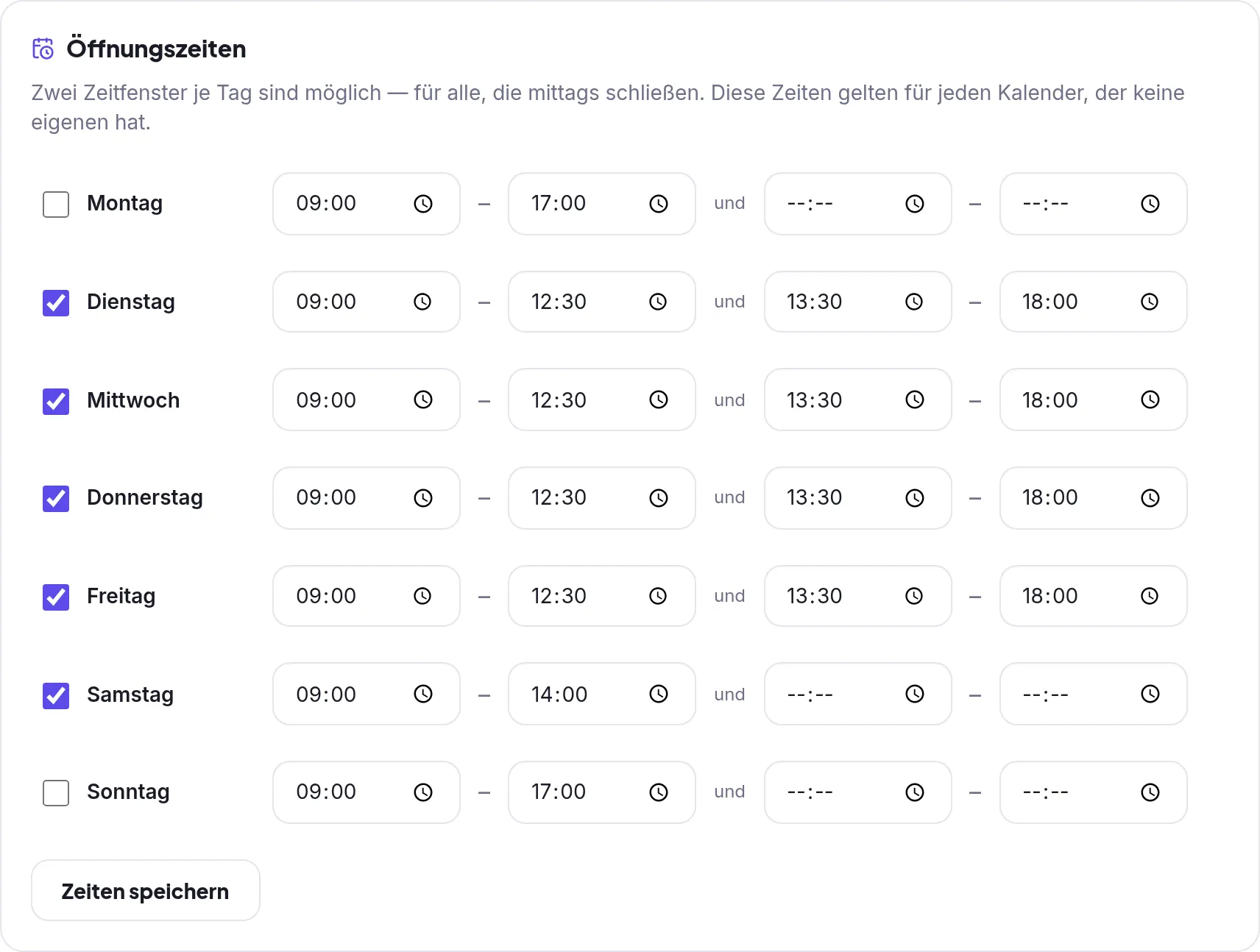Click clock icon in Samstag 14:00 field
Viewport: 1260px width, 952px height.
point(659,694)
